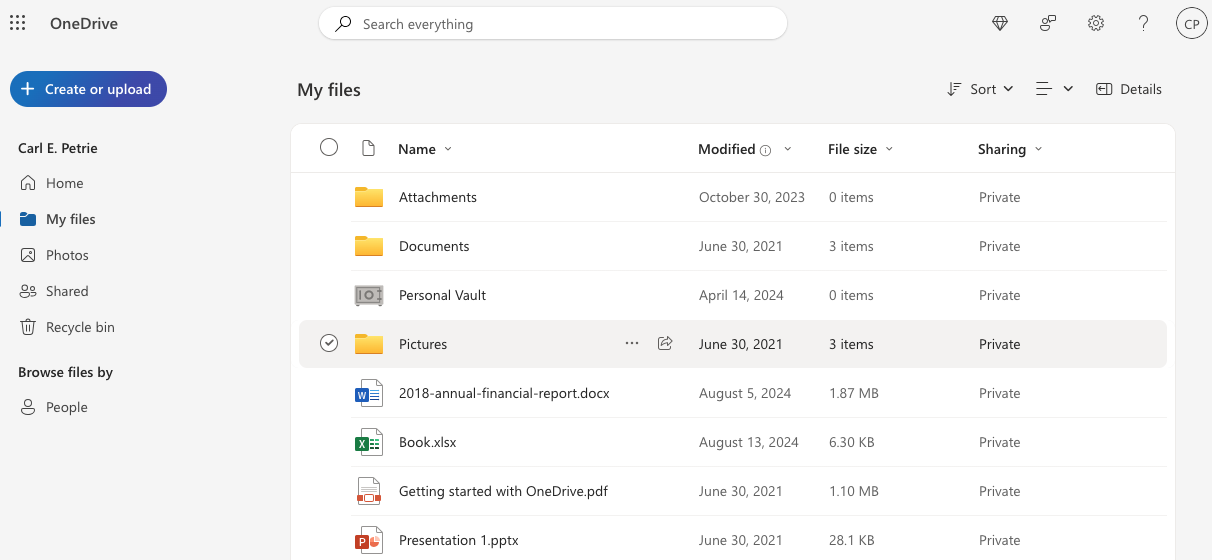This screenshot has width=1212, height=560.
Task: Open the Settings gear icon
Action: [x=1096, y=23]
